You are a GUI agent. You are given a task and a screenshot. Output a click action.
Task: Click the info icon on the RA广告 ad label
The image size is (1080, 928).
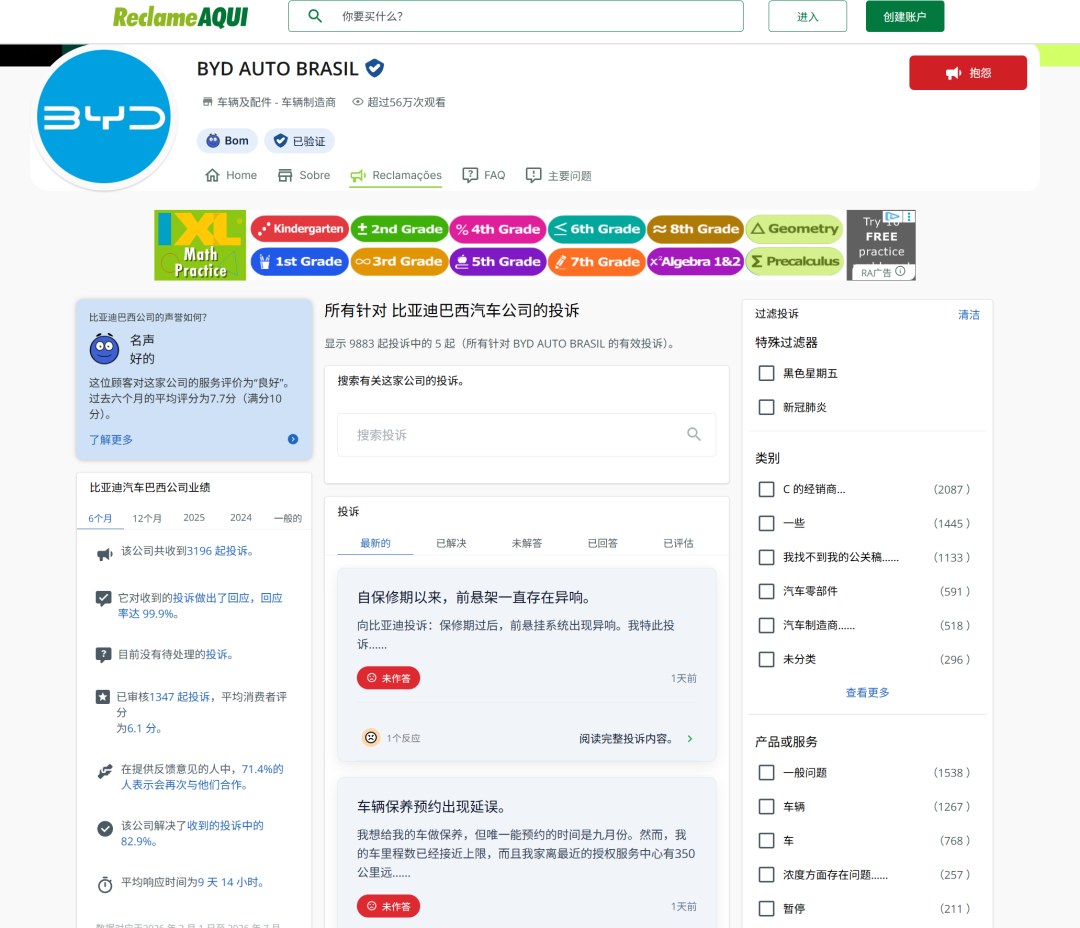coord(900,271)
